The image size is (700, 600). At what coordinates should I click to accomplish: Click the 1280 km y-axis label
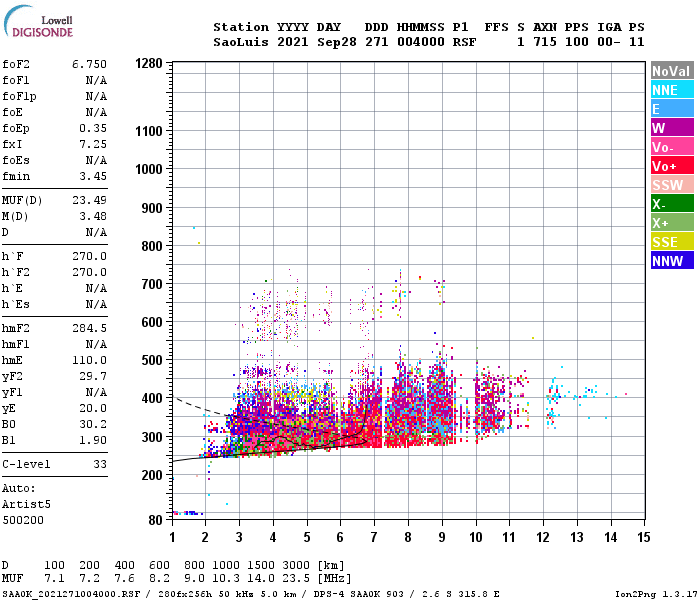coord(149,63)
